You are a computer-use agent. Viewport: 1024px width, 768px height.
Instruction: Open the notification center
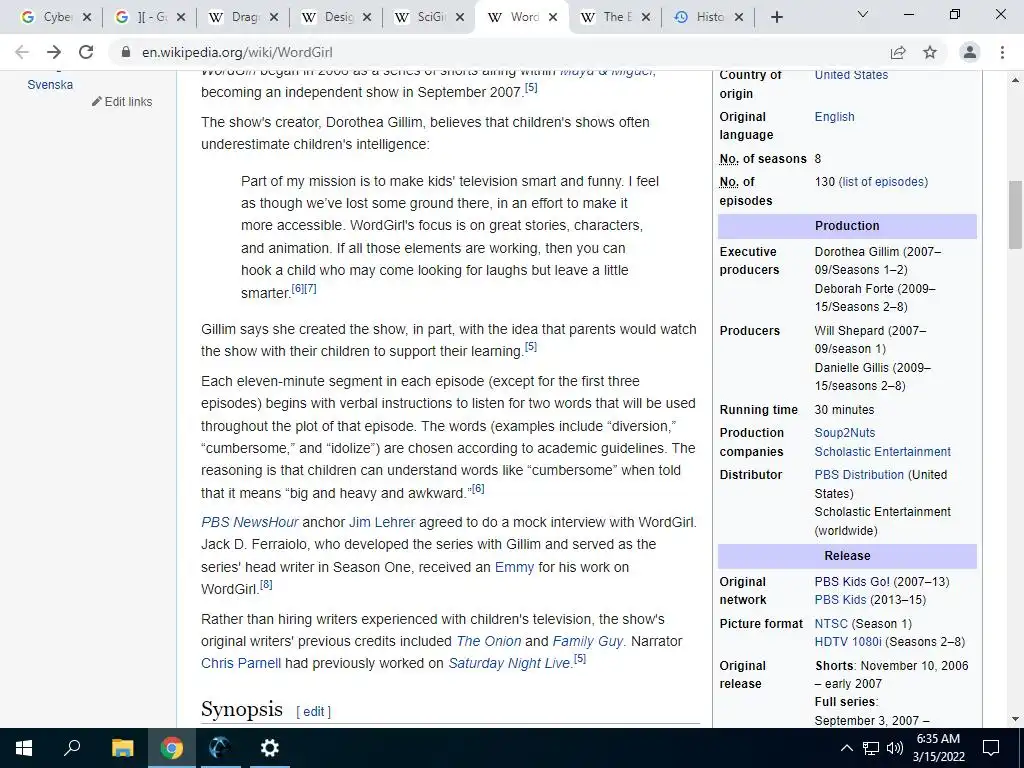[991, 748]
